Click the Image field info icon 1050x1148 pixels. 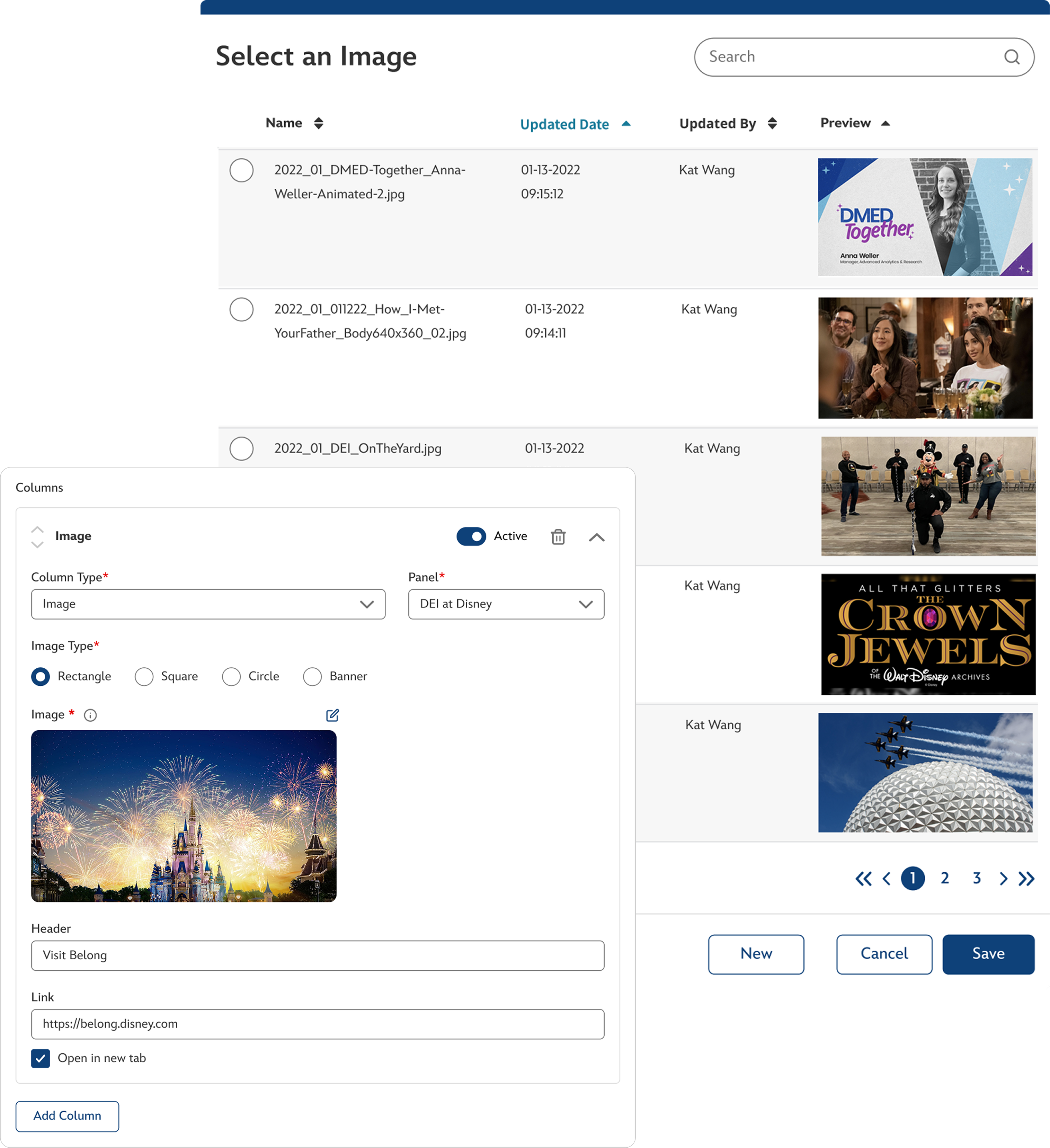pos(90,715)
